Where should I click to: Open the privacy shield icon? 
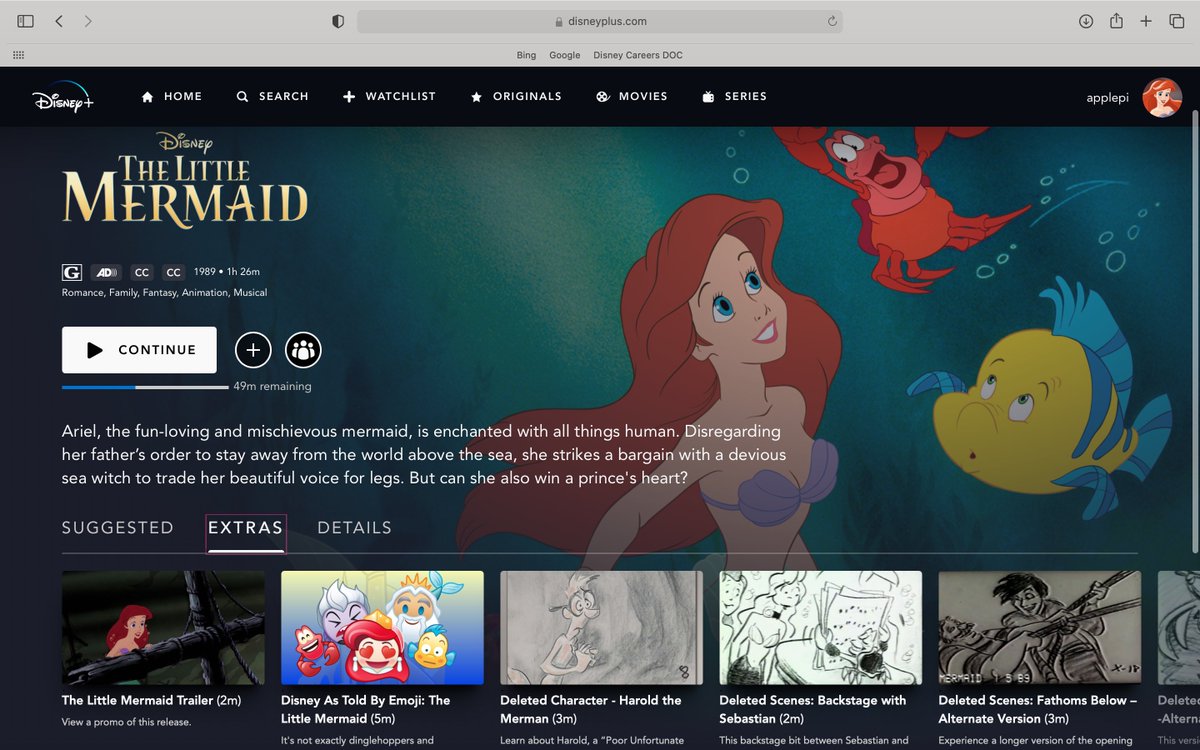(338, 21)
